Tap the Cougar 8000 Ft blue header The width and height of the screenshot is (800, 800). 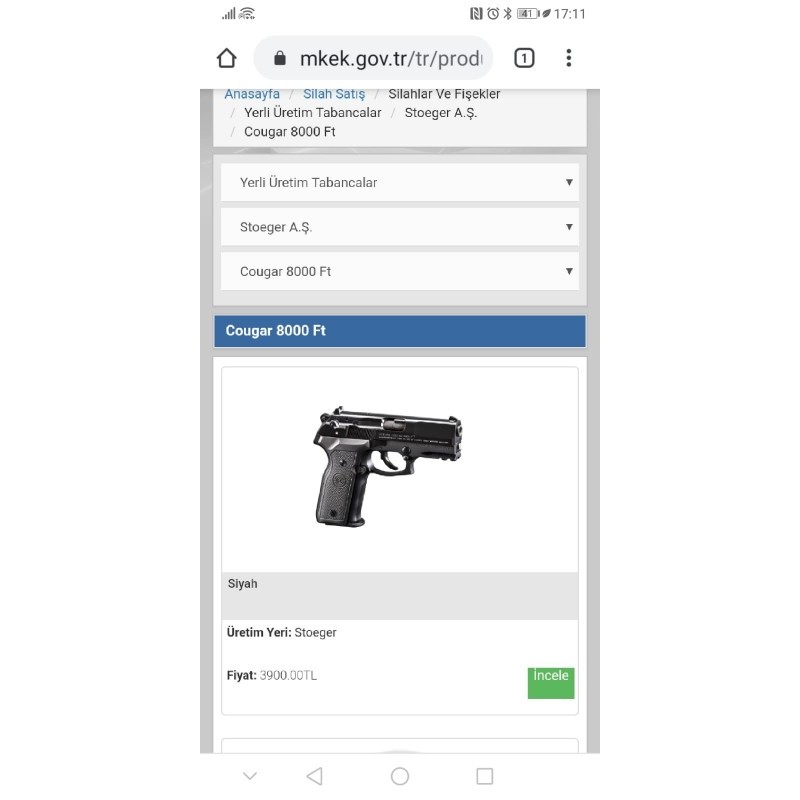pyautogui.click(x=400, y=331)
